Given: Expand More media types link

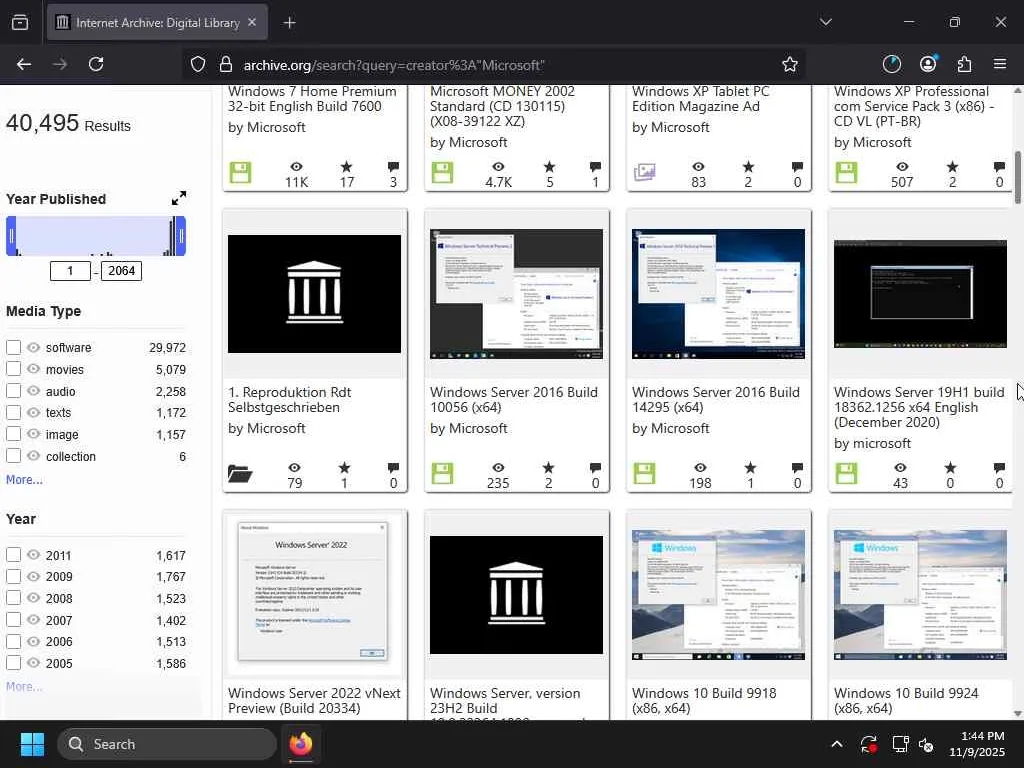Looking at the screenshot, I should tap(24, 479).
